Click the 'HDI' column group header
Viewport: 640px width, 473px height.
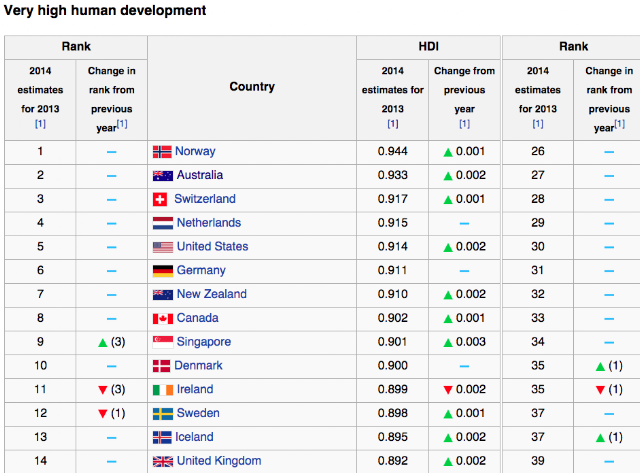(428, 47)
